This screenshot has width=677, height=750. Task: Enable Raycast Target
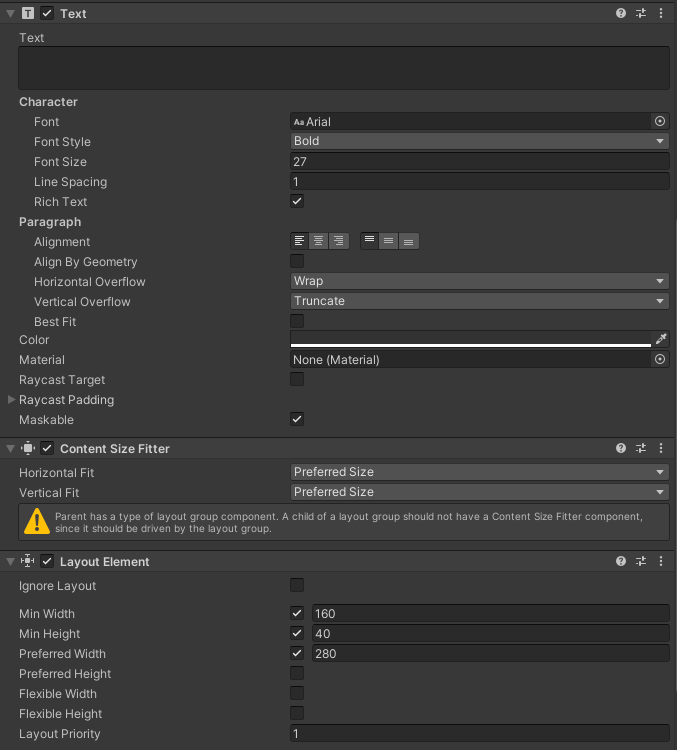(297, 379)
